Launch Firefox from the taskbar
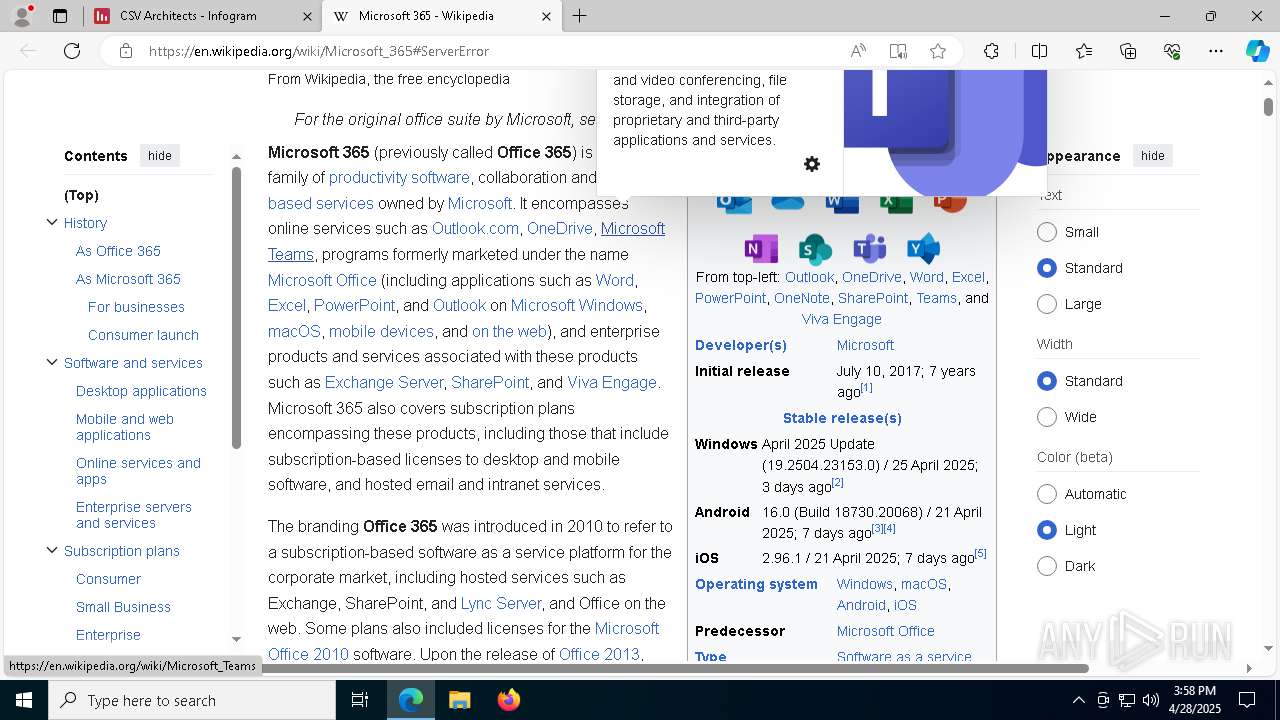The height and width of the screenshot is (720, 1280). 509,700
